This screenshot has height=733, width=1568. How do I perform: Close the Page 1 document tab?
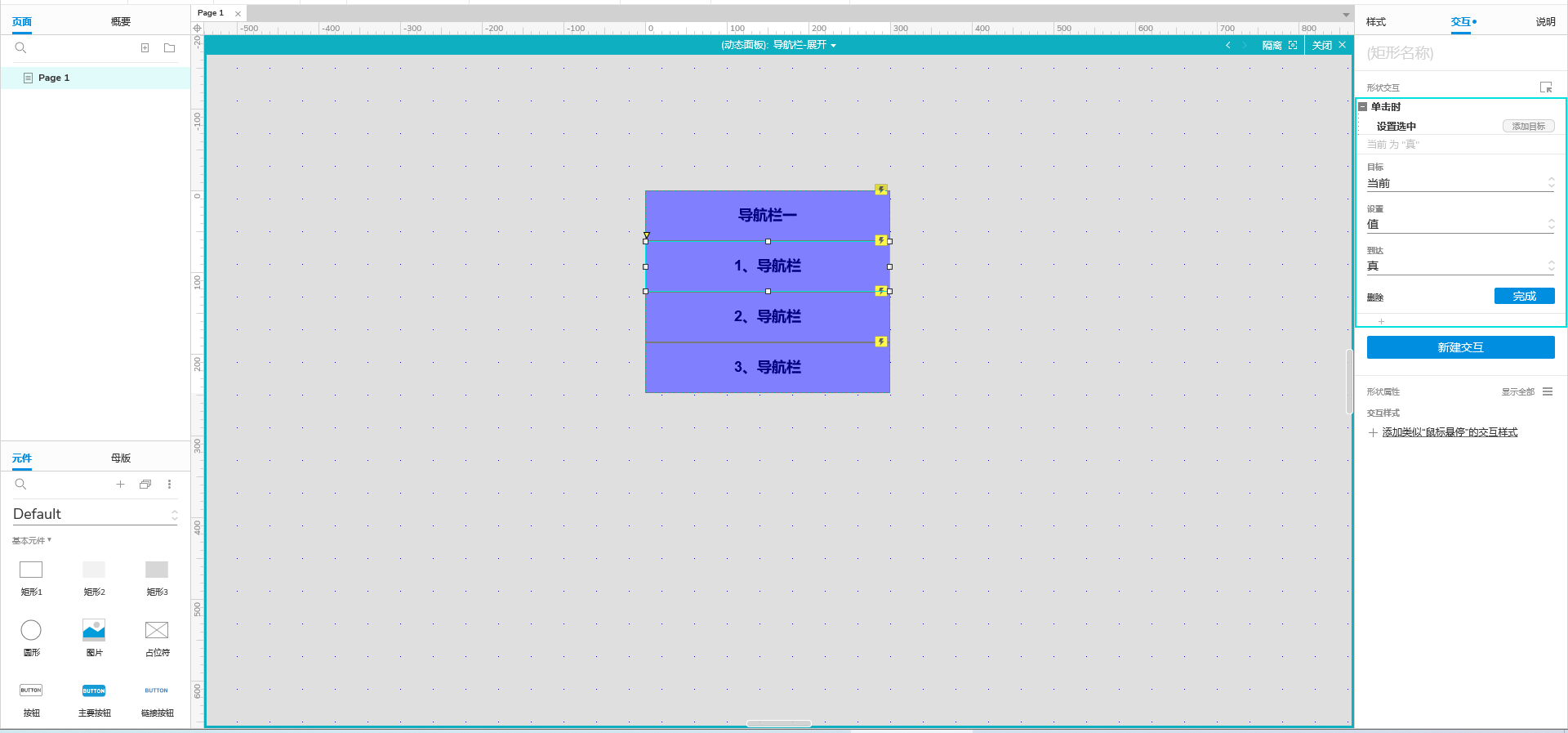coord(238,14)
